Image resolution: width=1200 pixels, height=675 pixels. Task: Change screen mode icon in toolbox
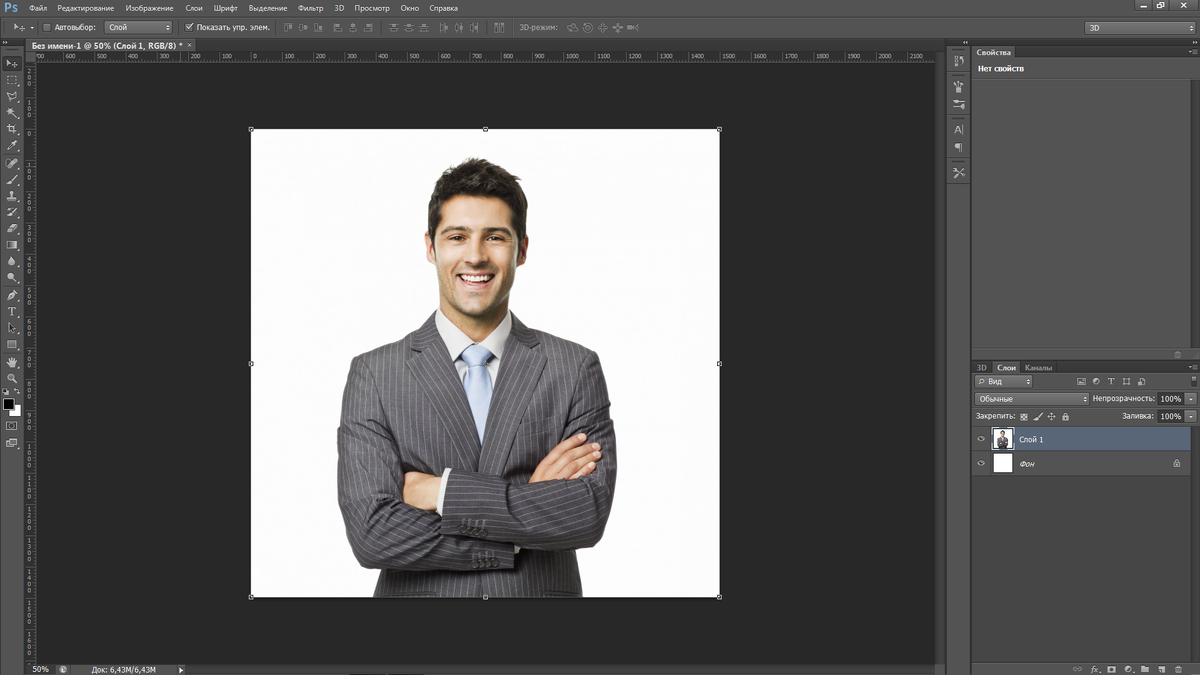click(12, 443)
